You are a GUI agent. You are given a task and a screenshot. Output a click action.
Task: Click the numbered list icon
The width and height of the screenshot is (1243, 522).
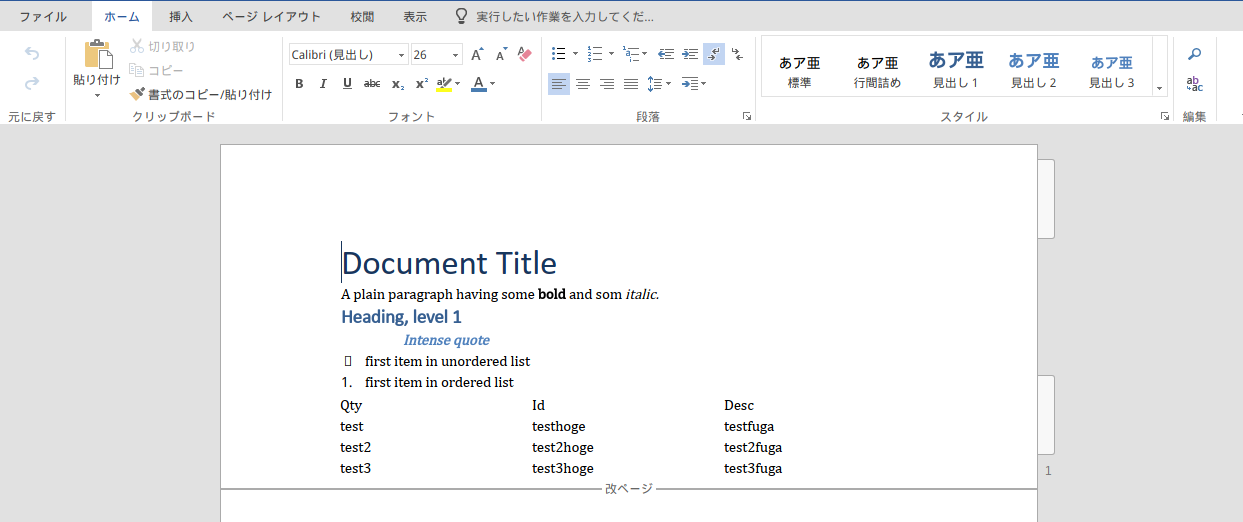(594, 54)
